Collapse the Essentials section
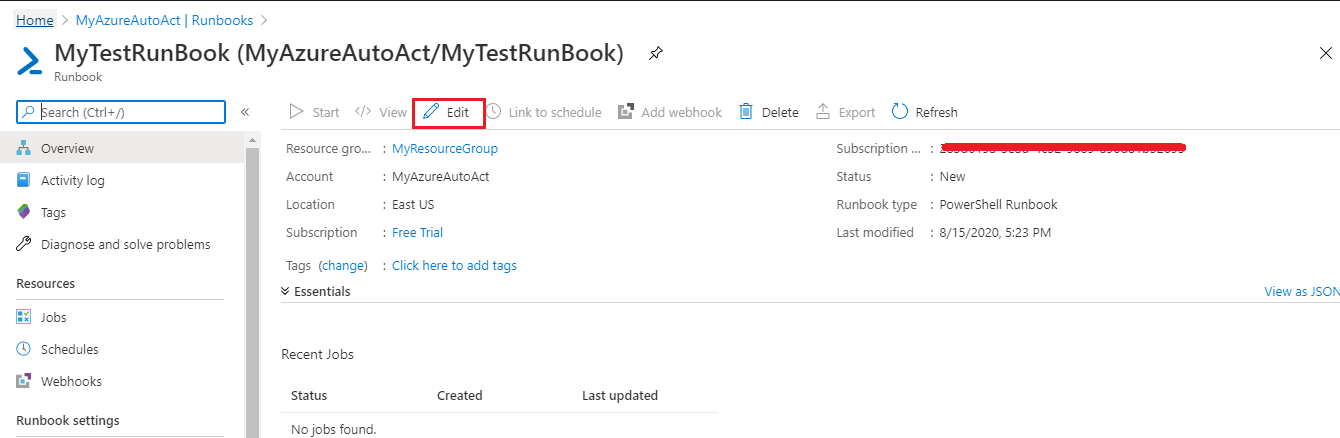The image size is (1340, 438). click(x=286, y=291)
